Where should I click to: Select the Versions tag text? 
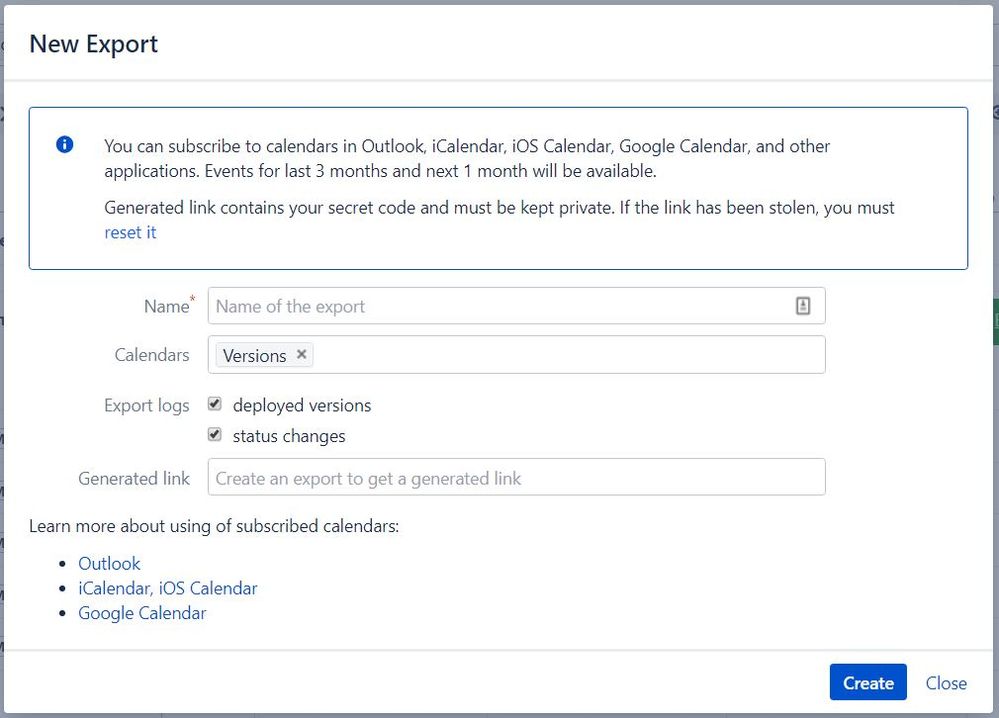254,355
